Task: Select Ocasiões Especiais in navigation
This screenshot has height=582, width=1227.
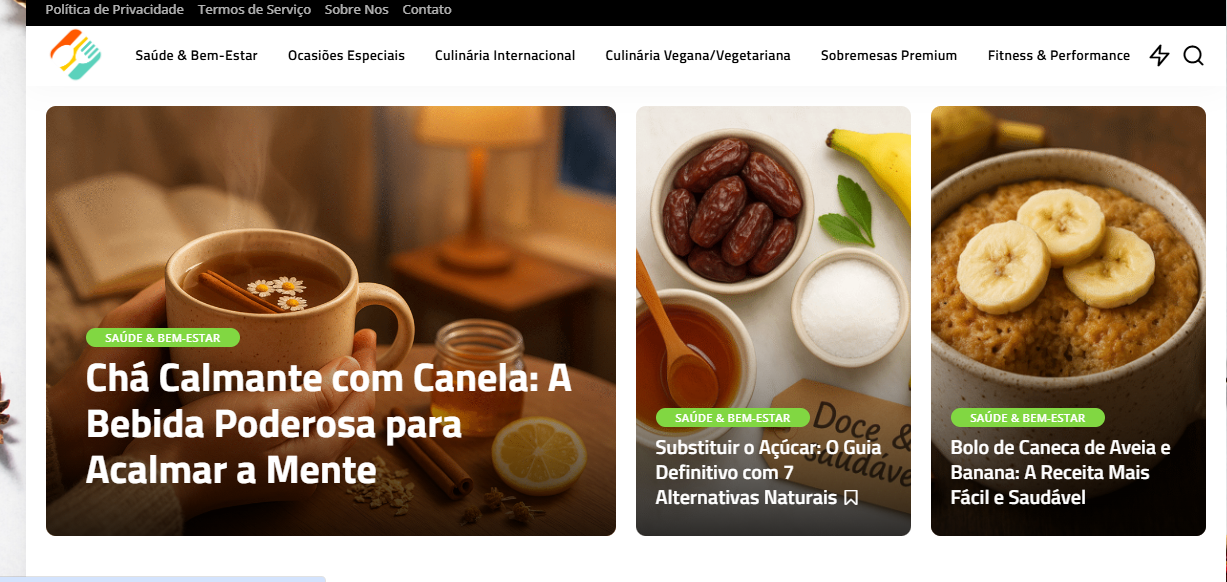Action: tap(346, 56)
